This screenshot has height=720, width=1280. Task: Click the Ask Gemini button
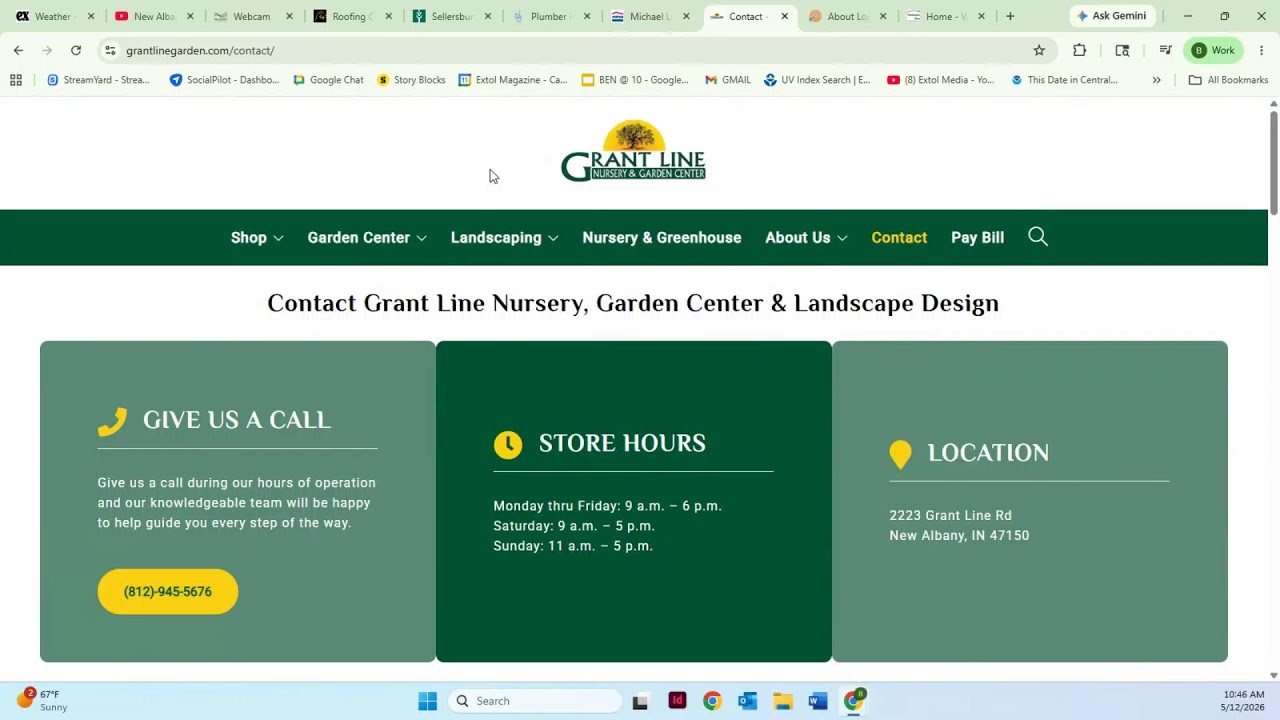tap(1111, 16)
